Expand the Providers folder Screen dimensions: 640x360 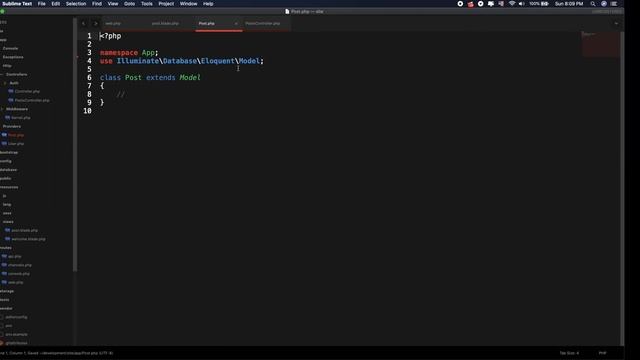11,126
